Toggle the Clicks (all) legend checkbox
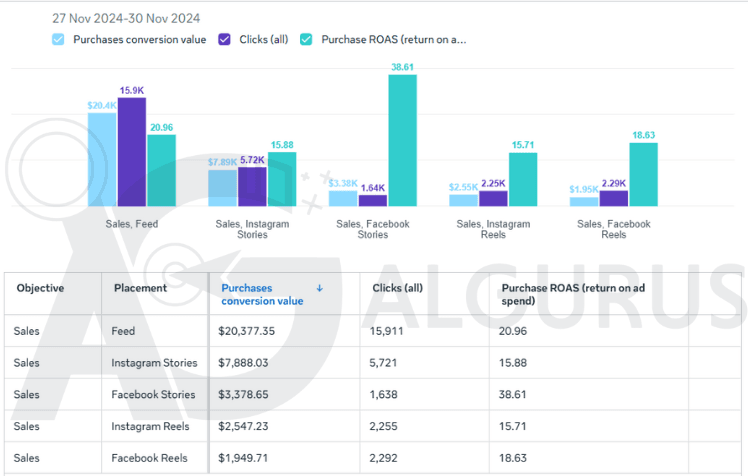The width and height of the screenshot is (753, 476). [224, 40]
